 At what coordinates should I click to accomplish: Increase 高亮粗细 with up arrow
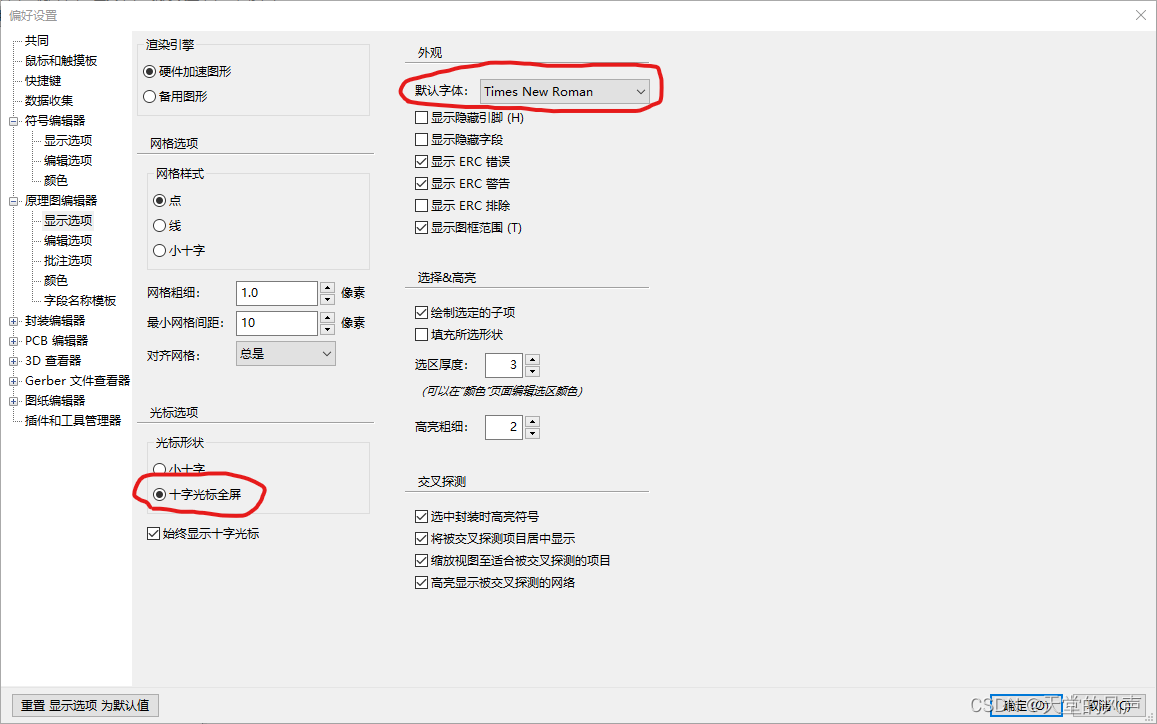(532, 421)
